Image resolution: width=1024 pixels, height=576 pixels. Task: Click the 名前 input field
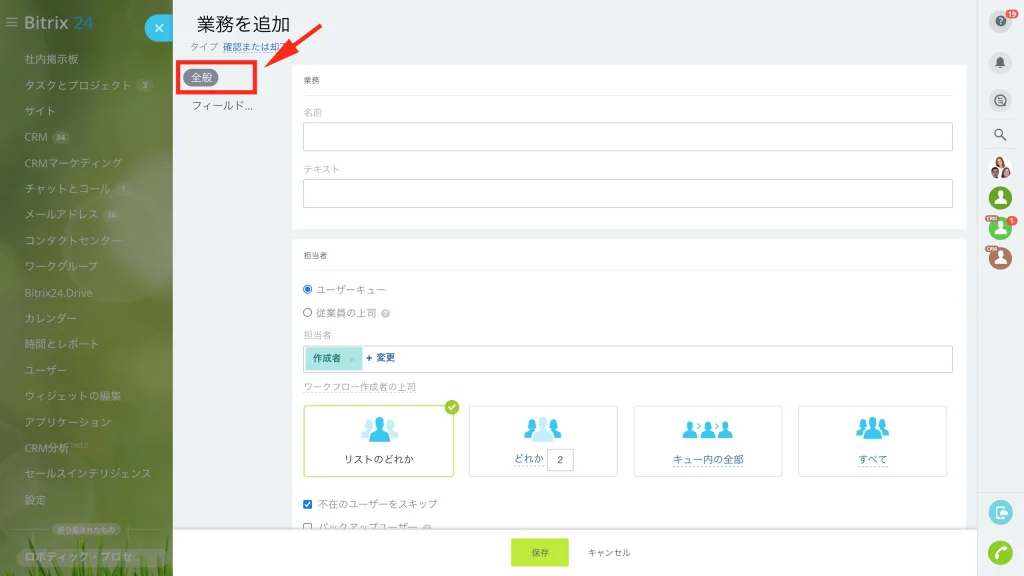click(628, 136)
